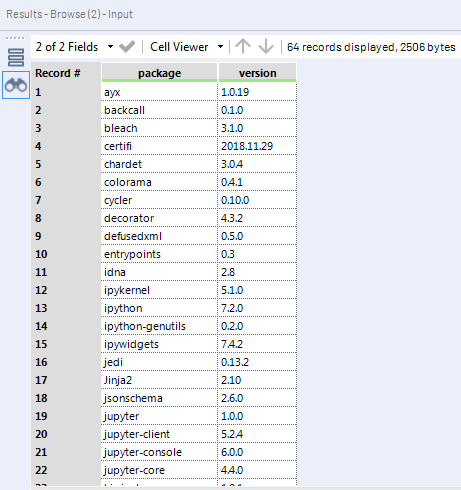Select version cell 2.10

[x=257, y=380]
